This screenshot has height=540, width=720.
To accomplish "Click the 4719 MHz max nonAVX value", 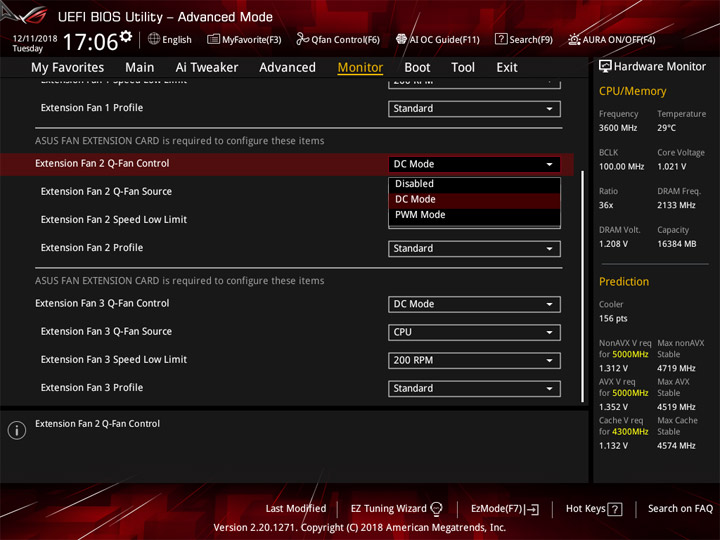I will 676,368.
